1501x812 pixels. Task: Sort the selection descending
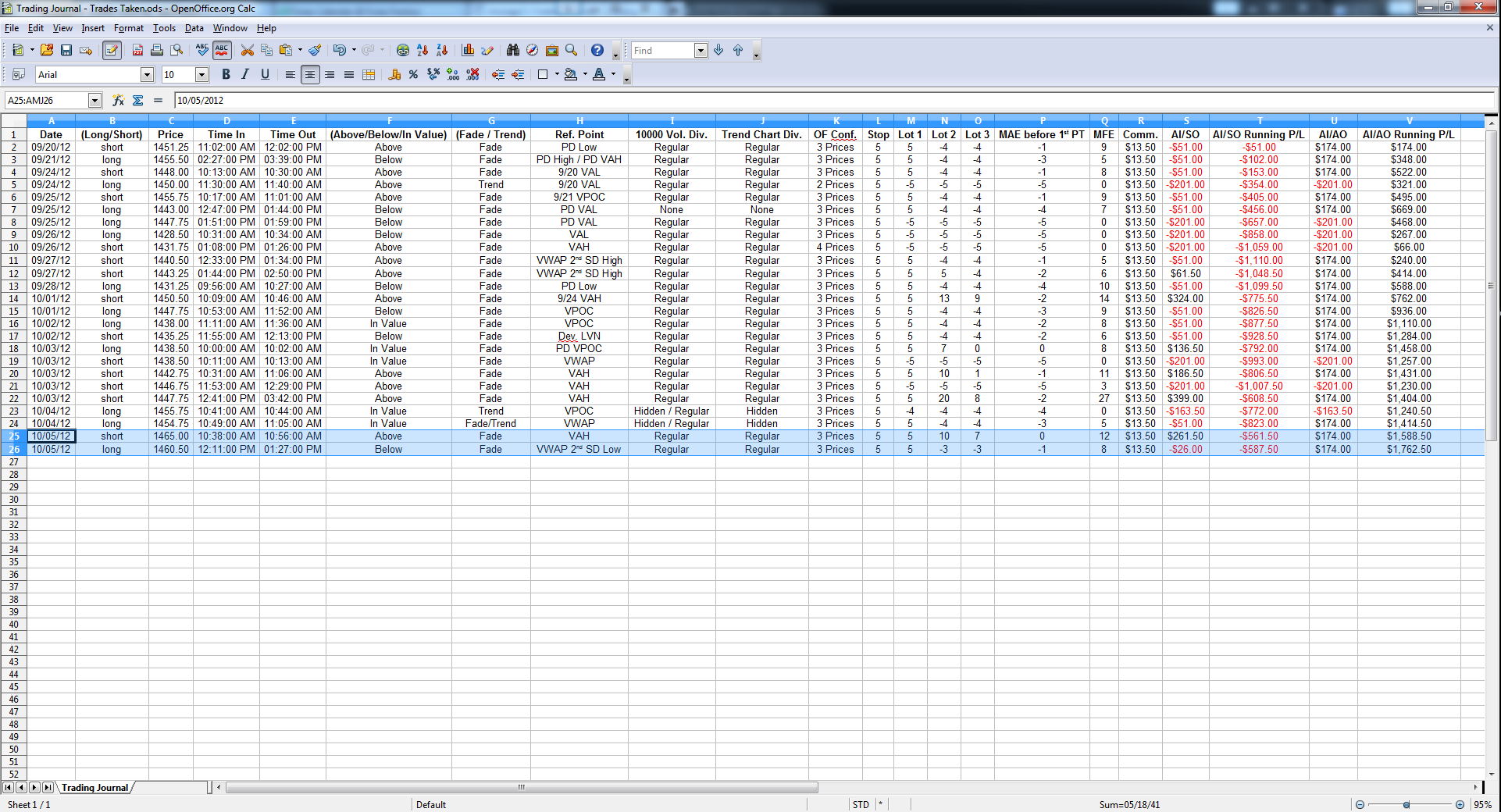tap(442, 50)
